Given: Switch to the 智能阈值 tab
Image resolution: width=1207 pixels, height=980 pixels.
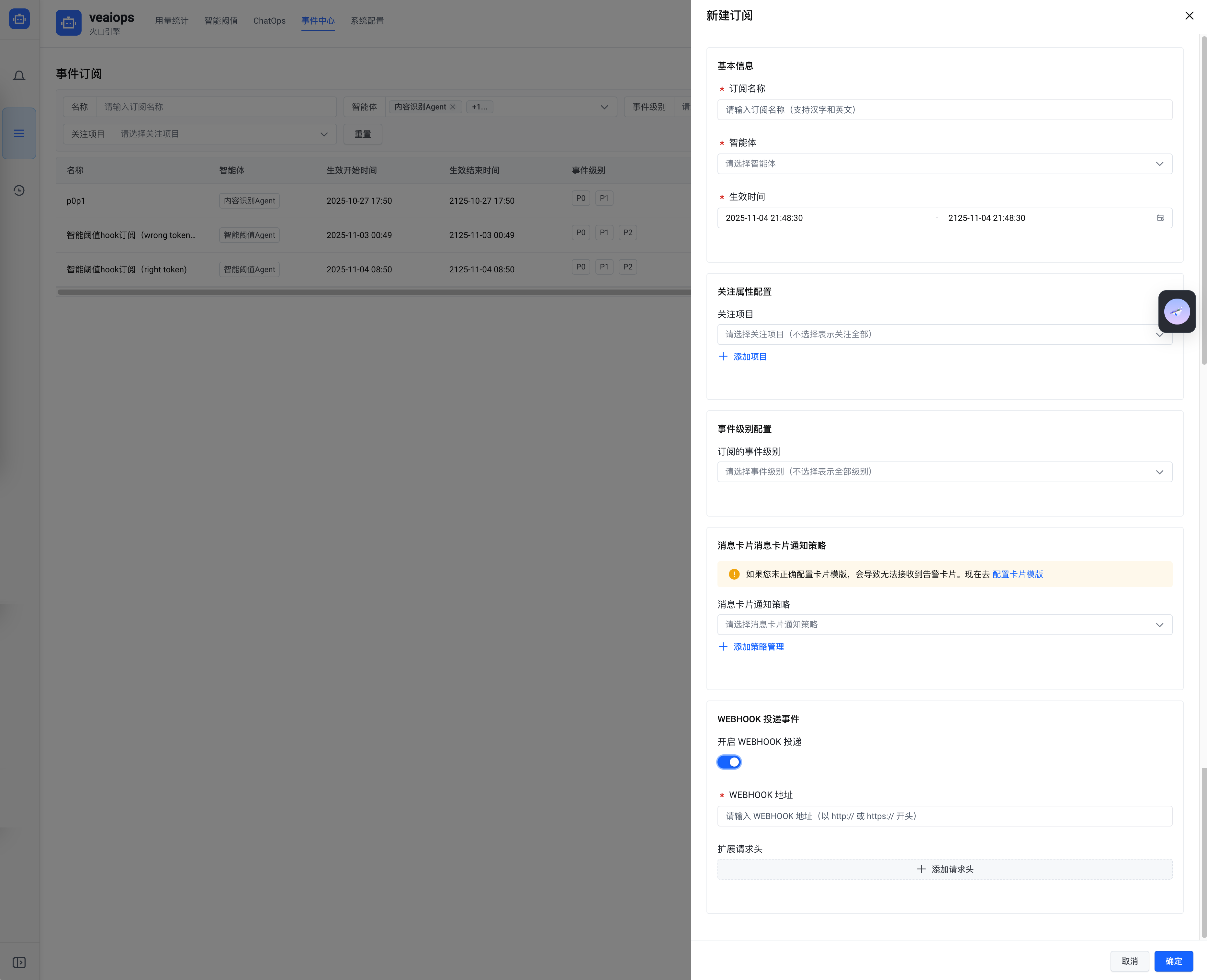Looking at the screenshot, I should (220, 21).
